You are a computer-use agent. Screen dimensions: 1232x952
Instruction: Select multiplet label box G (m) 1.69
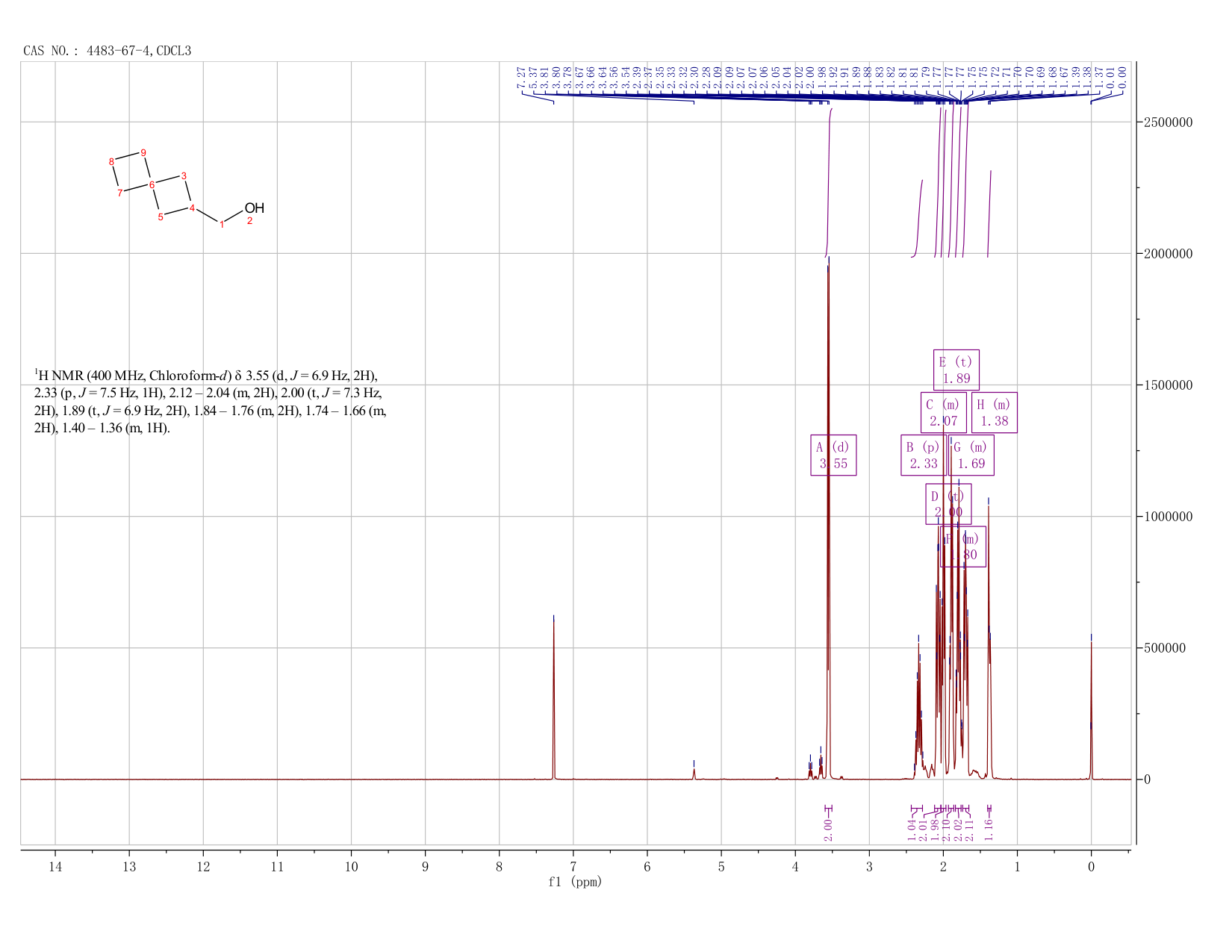971,455
